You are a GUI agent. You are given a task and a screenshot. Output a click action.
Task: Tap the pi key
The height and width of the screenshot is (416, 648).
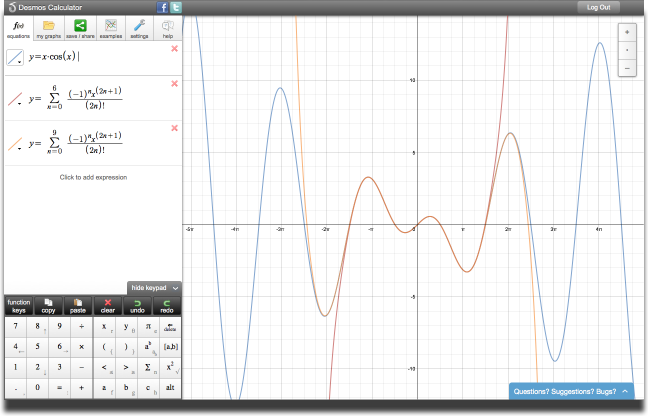click(x=148, y=327)
